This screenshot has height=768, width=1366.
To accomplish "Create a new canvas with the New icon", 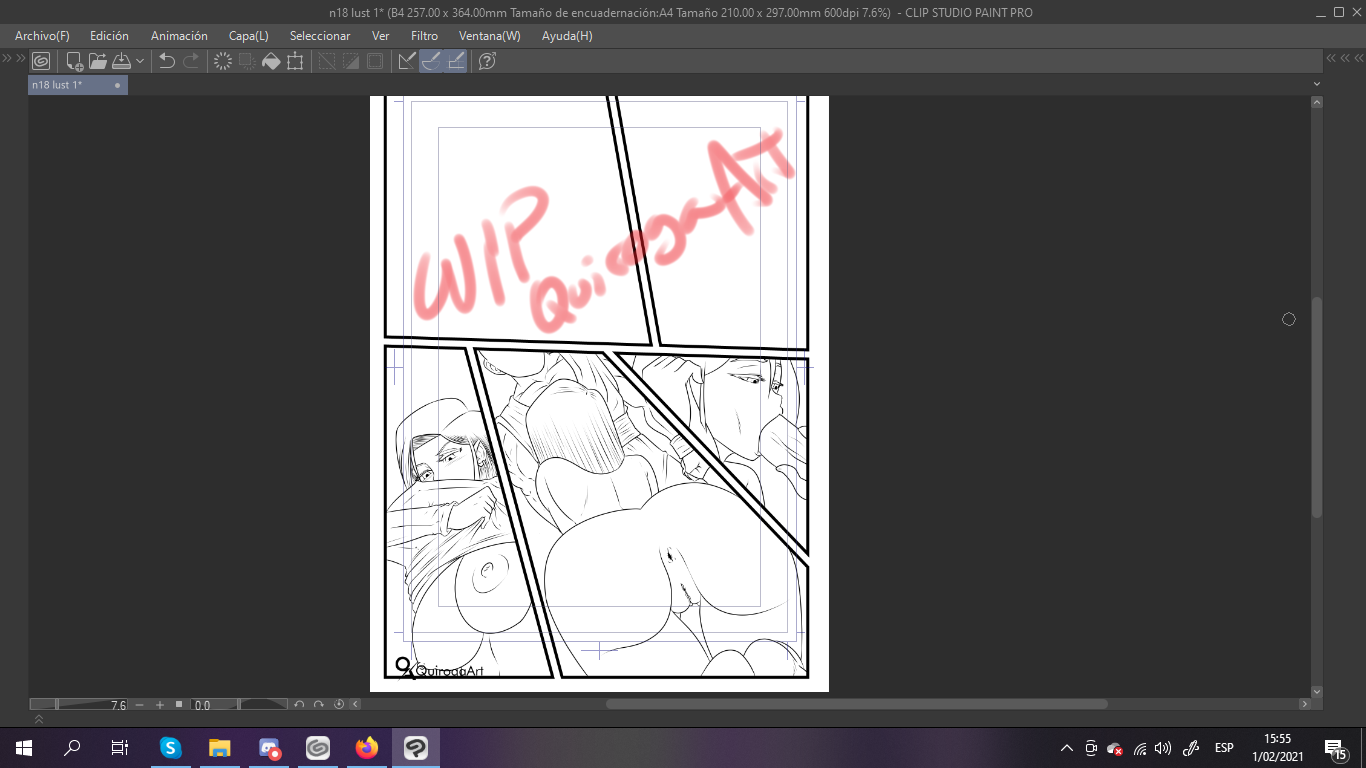I will tap(74, 61).
